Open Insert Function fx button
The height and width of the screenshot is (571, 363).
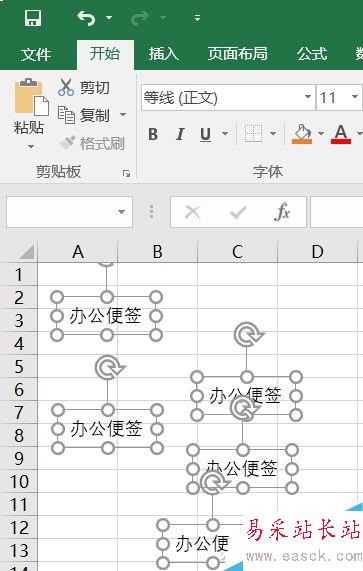pyautogui.click(x=283, y=212)
